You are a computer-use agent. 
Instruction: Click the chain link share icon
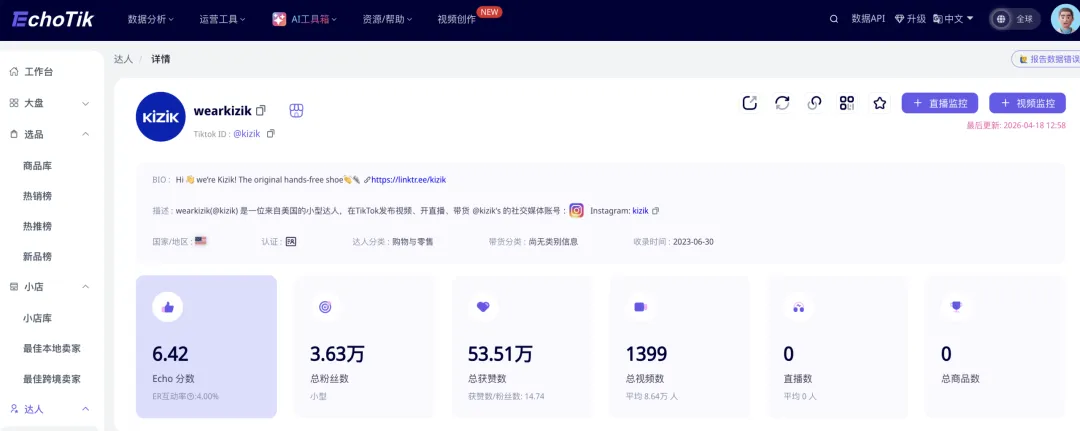814,103
